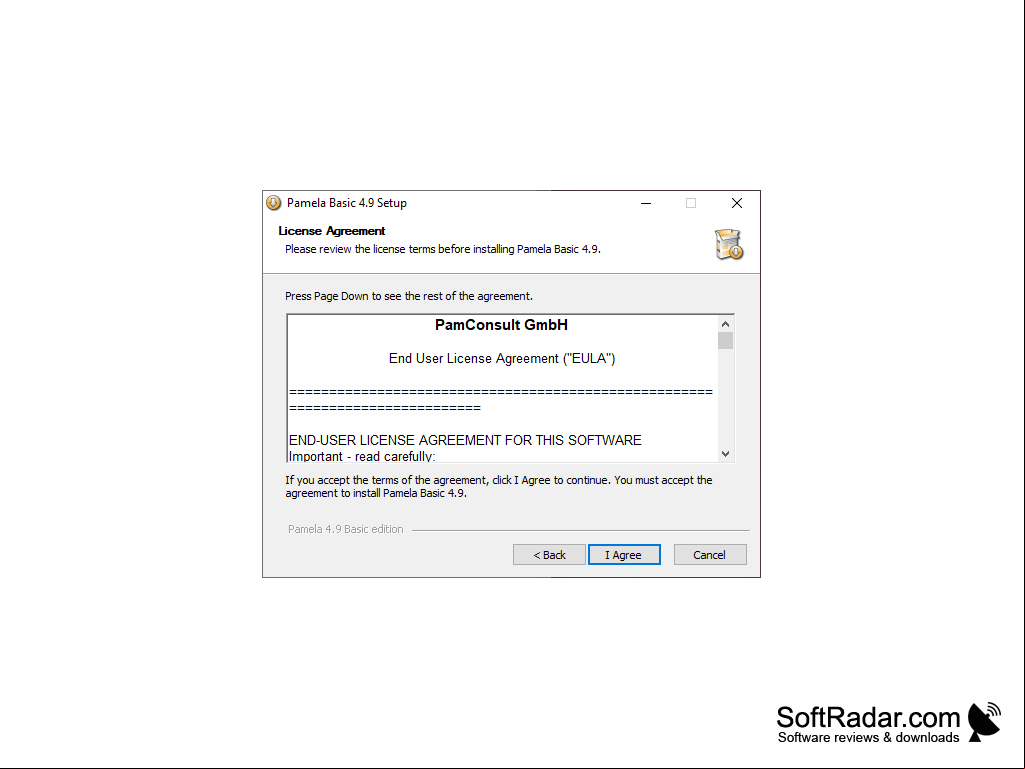
Task: Click the SoftRadar.com watermark text
Action: (x=868, y=717)
